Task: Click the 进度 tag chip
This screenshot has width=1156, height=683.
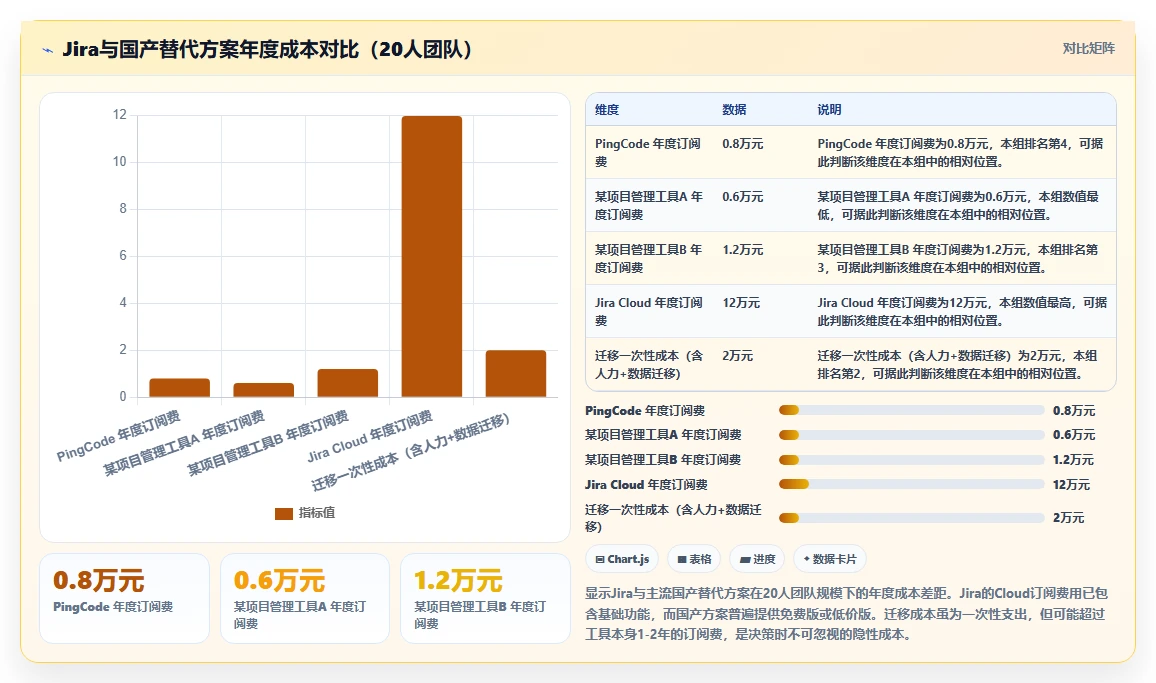Action: pyautogui.click(x=757, y=559)
